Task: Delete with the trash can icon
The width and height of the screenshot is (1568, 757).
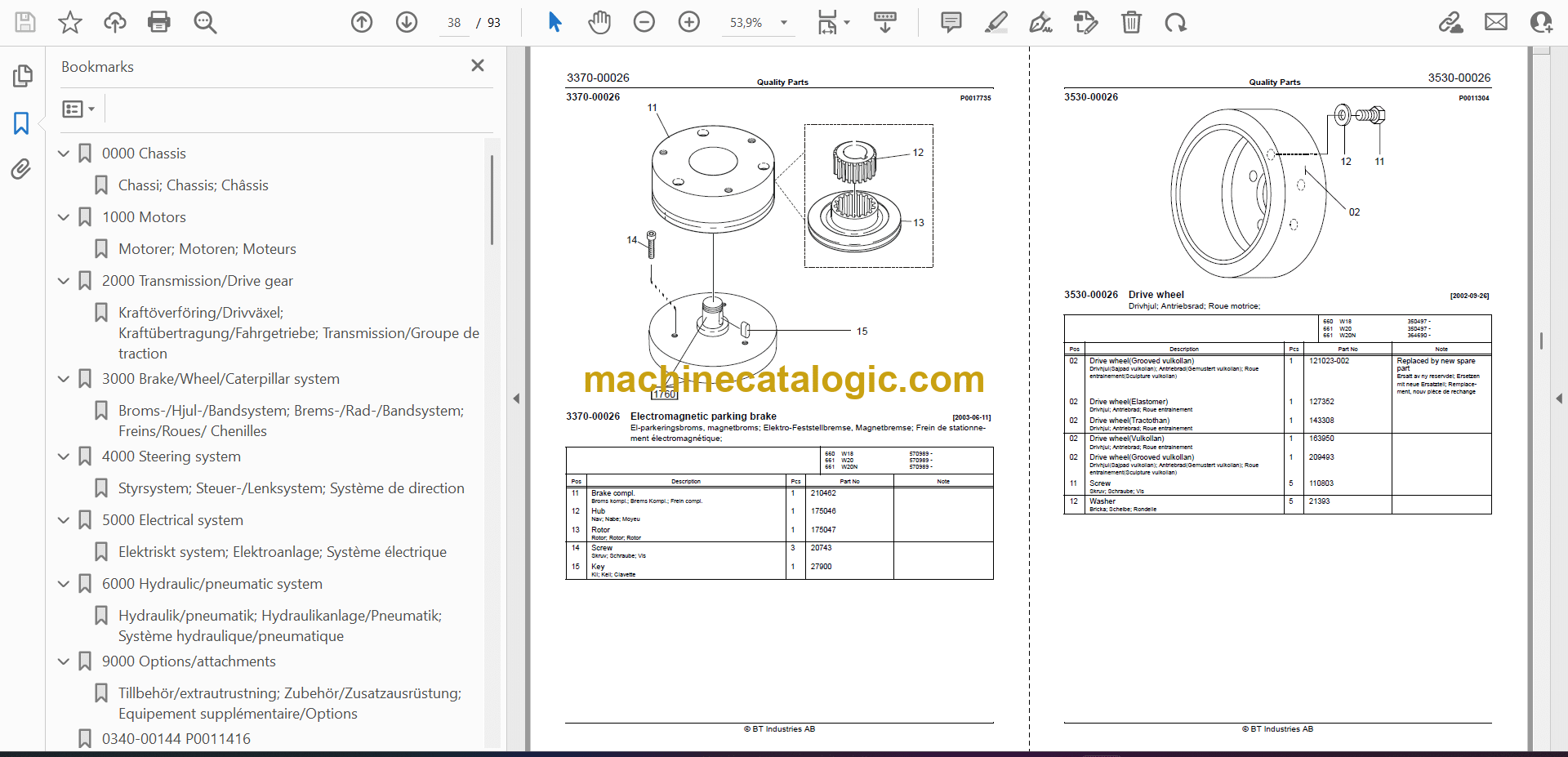Action: (x=1131, y=22)
